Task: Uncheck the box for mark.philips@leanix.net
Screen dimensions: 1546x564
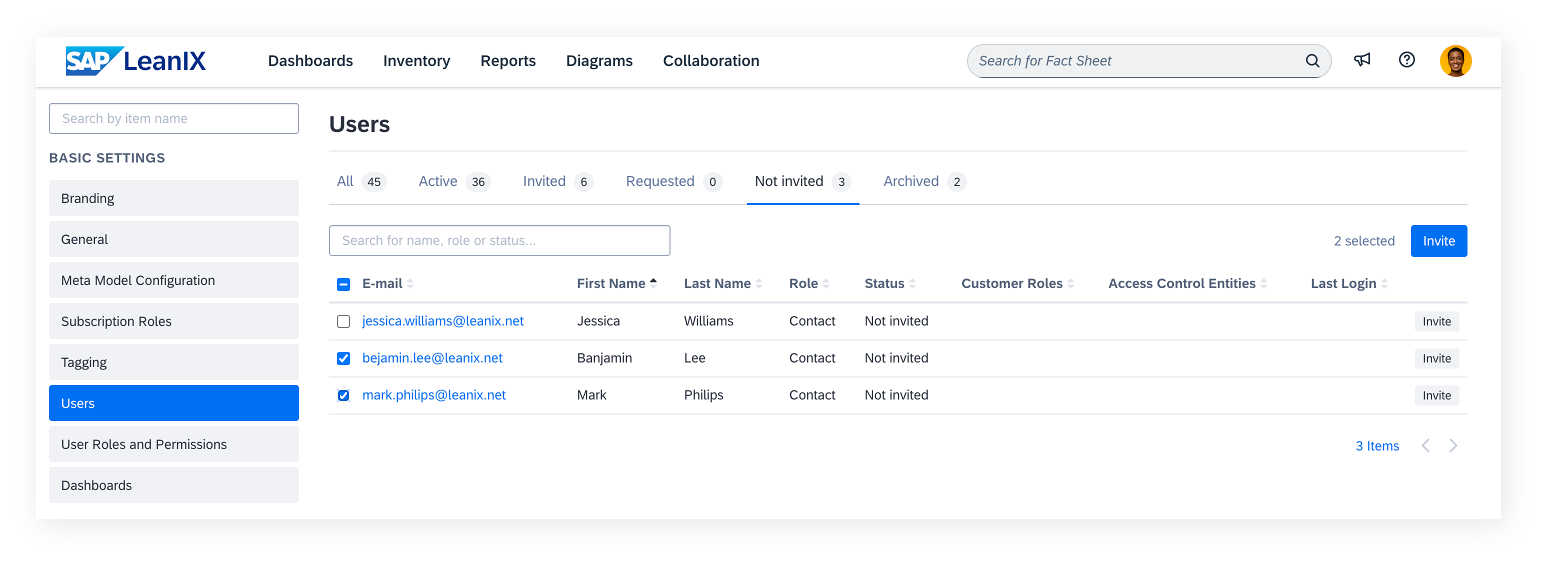Action: coord(343,396)
